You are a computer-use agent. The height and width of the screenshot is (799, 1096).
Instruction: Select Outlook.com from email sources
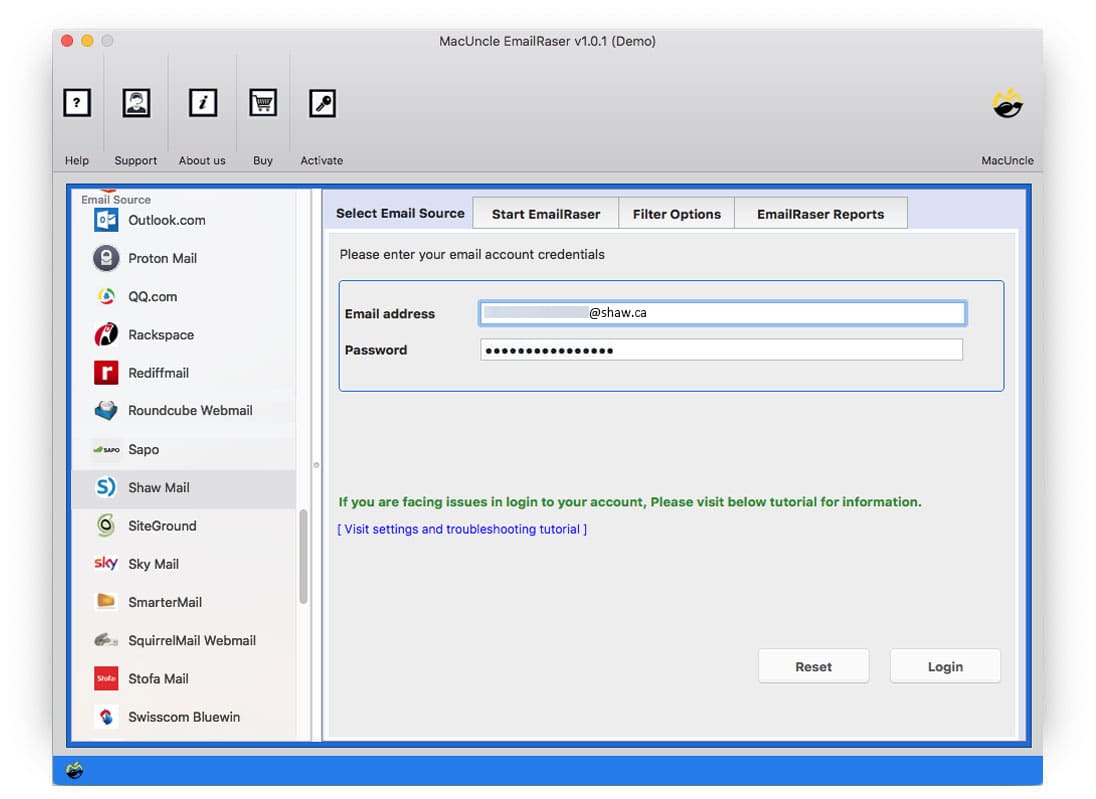[166, 220]
